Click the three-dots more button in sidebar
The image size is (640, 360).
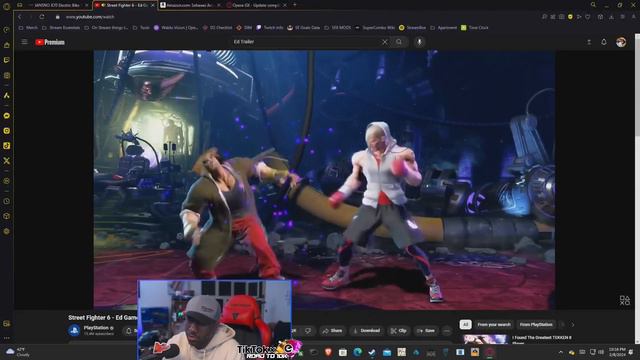pyautogui.click(x=7, y=338)
